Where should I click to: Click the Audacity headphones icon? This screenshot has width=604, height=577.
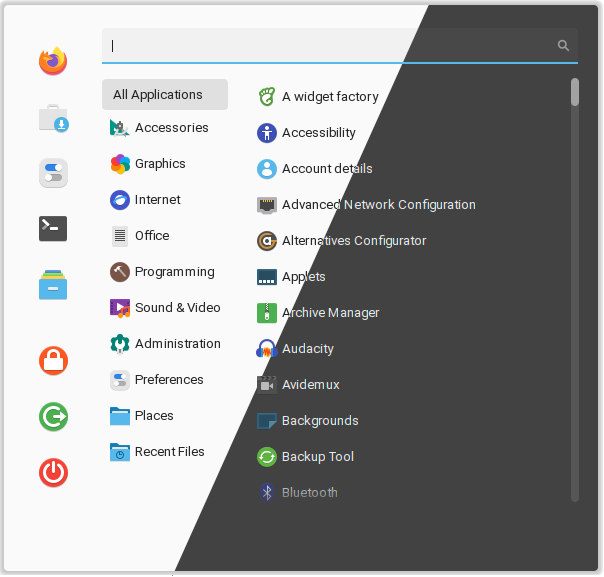[267, 349]
